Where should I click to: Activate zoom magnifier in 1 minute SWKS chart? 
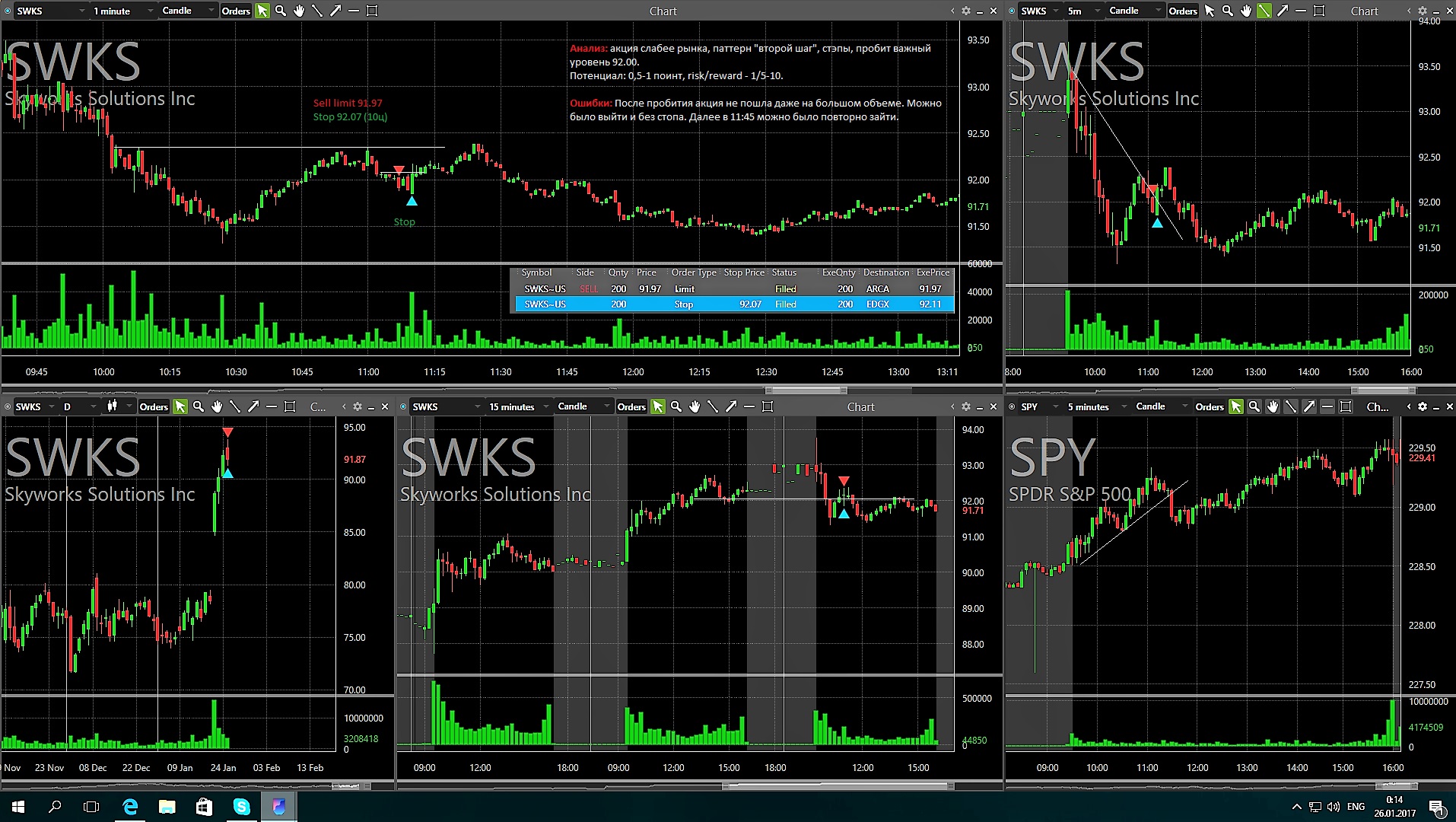tap(281, 11)
